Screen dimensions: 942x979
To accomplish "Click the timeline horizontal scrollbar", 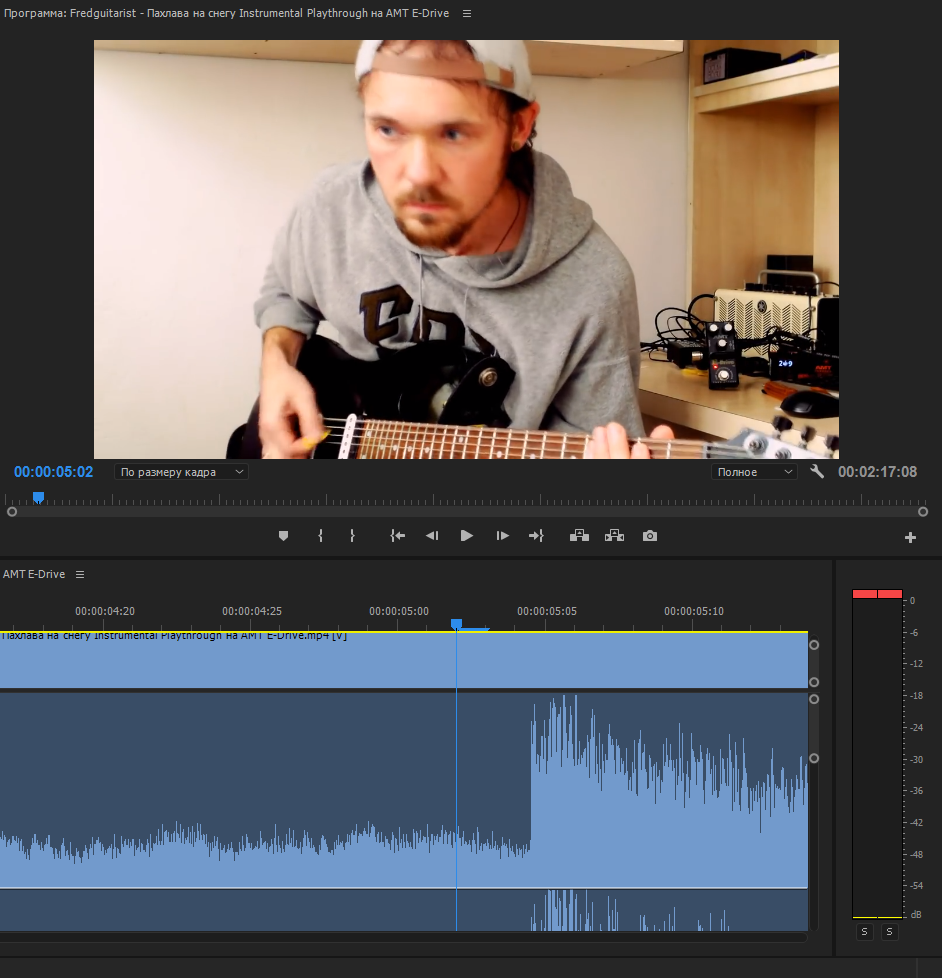I will pos(404,937).
